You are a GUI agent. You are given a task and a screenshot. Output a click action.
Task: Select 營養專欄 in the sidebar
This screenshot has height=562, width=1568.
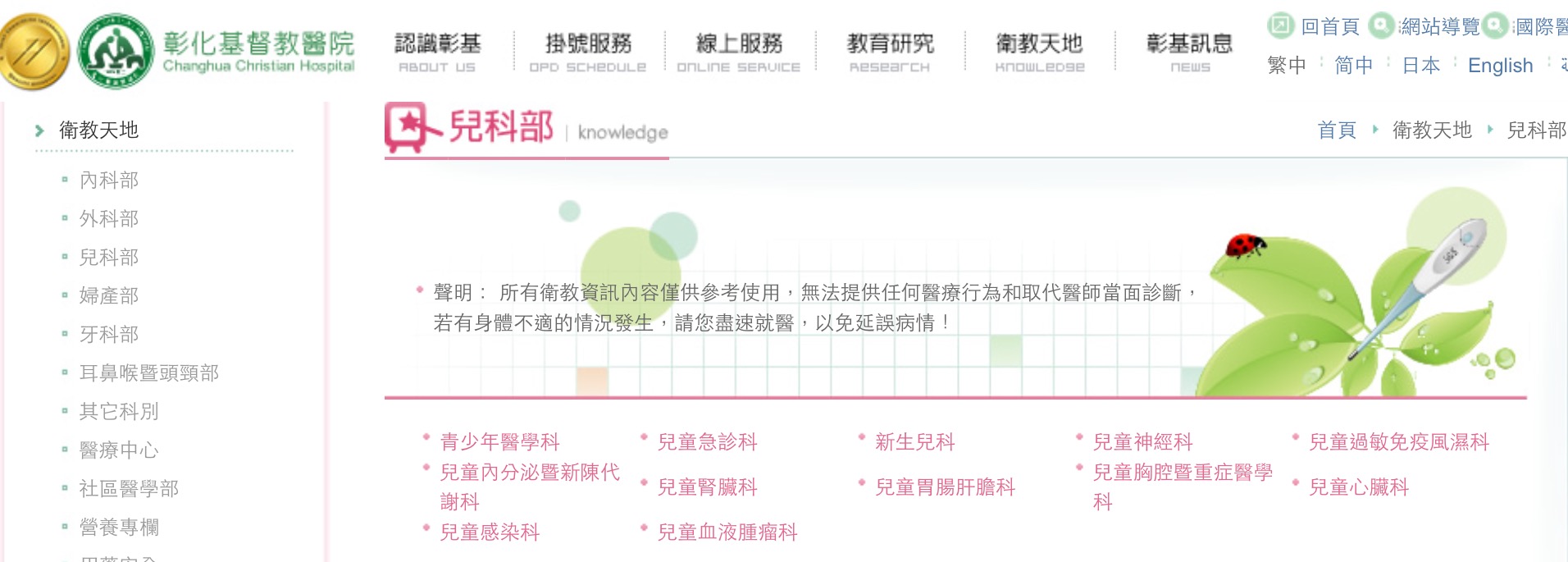[x=119, y=528]
